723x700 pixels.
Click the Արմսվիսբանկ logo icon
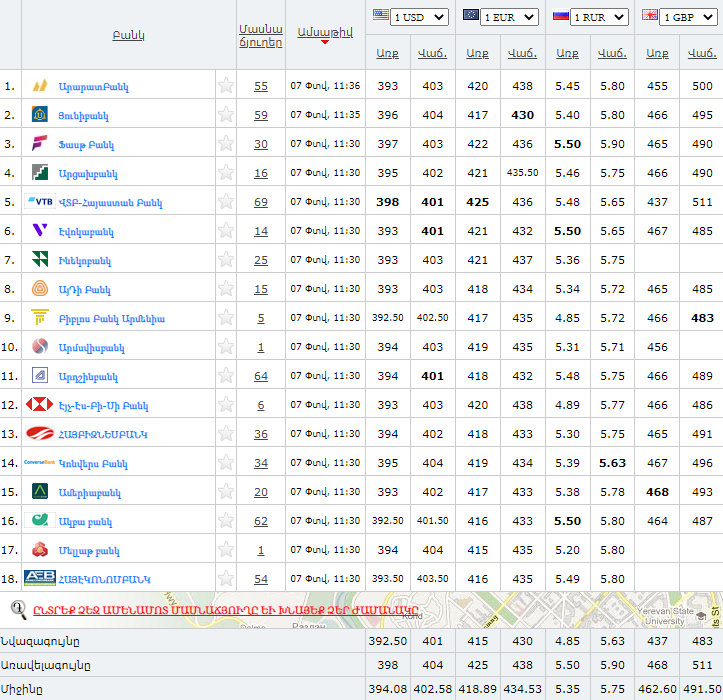click(40, 346)
